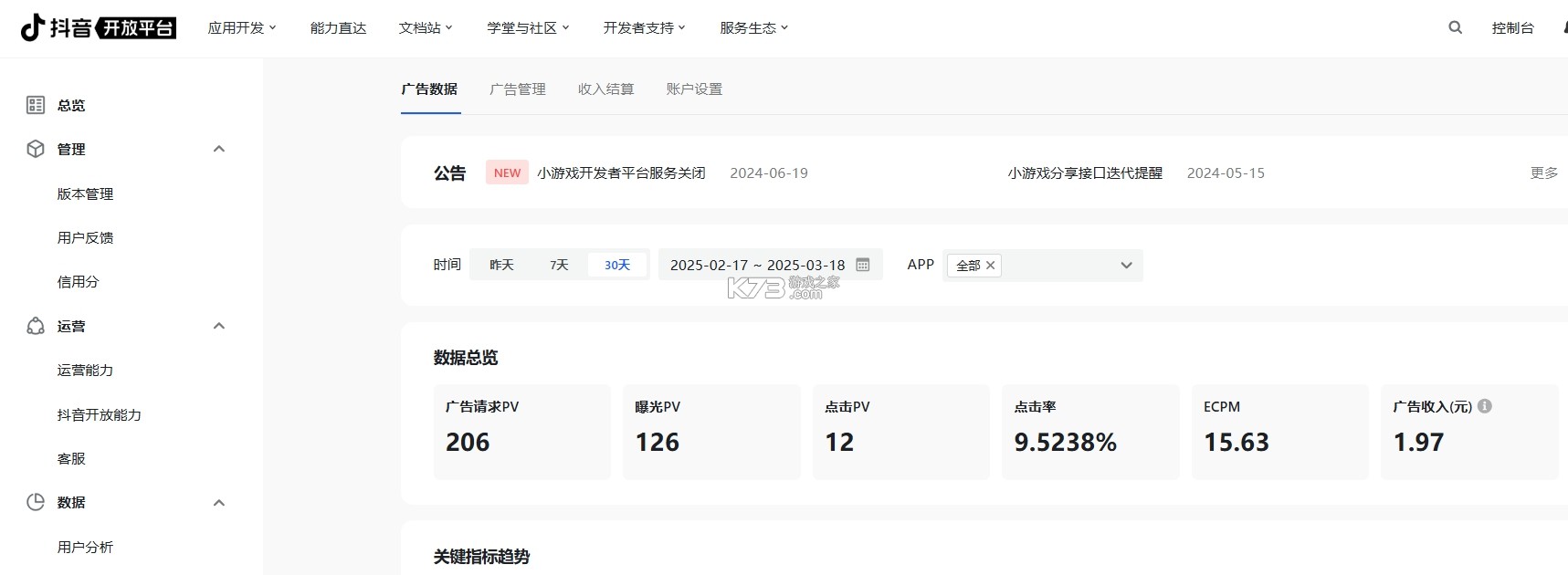Click the info icon next to 广告收入(元)
Screen dimensions: 1568x575
pos(1485,406)
